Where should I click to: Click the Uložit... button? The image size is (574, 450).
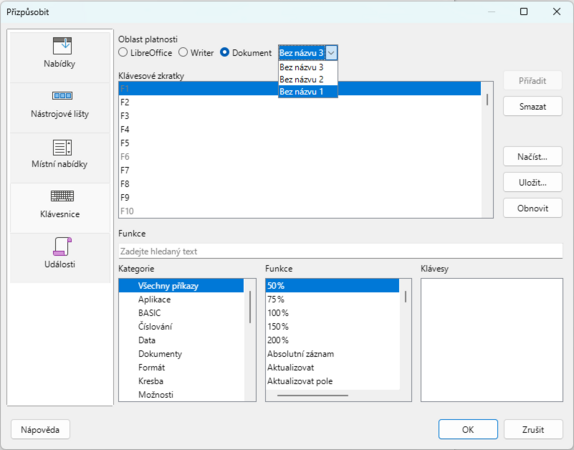[x=533, y=182]
